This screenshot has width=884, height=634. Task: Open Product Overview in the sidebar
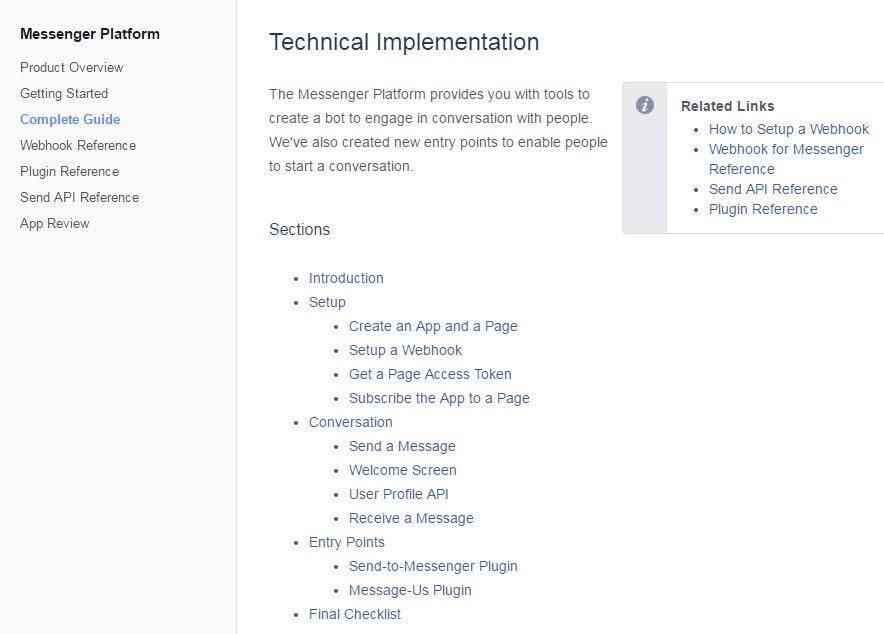(x=72, y=68)
